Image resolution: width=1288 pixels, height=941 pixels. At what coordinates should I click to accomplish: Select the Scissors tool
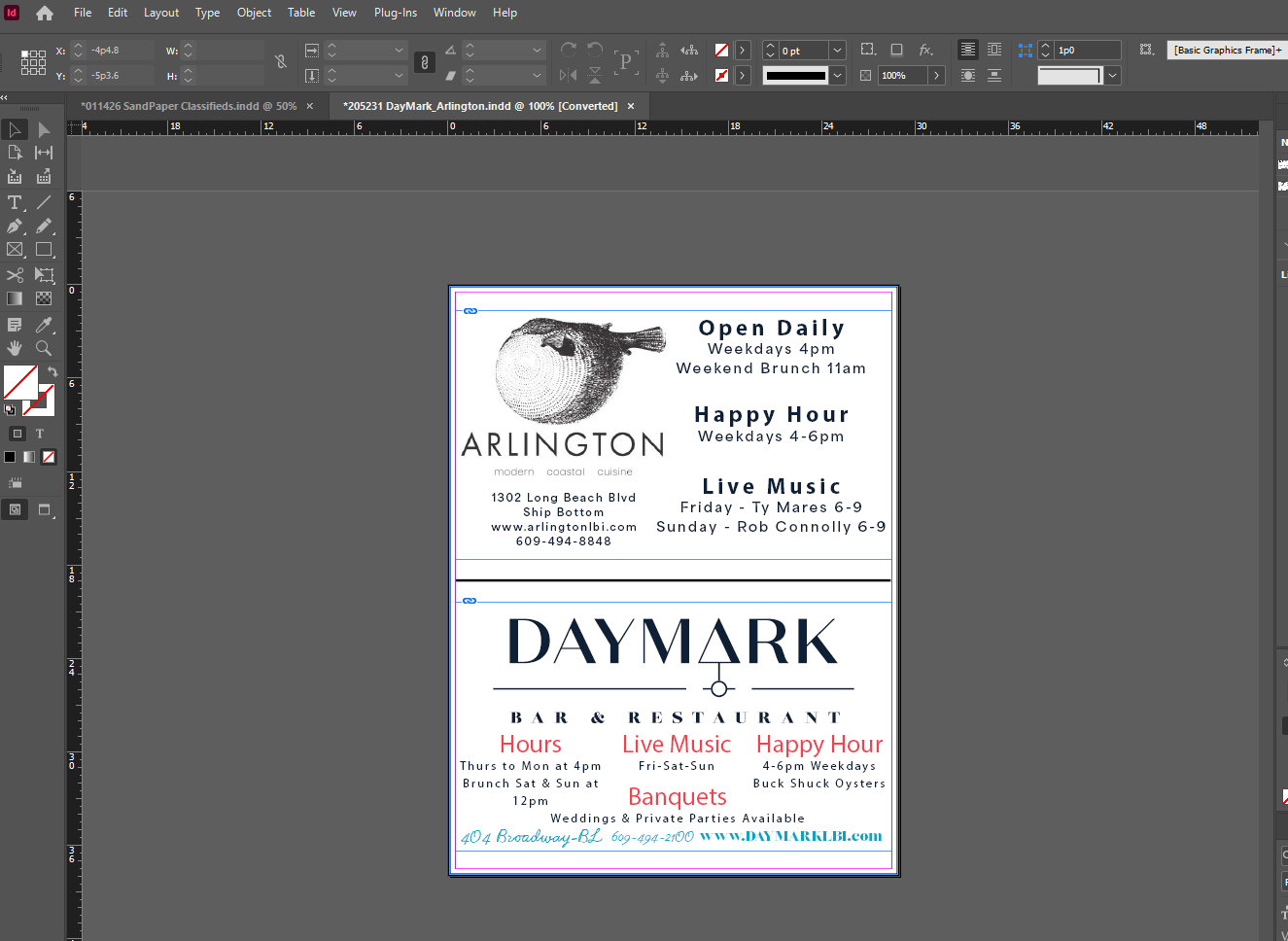coord(15,275)
